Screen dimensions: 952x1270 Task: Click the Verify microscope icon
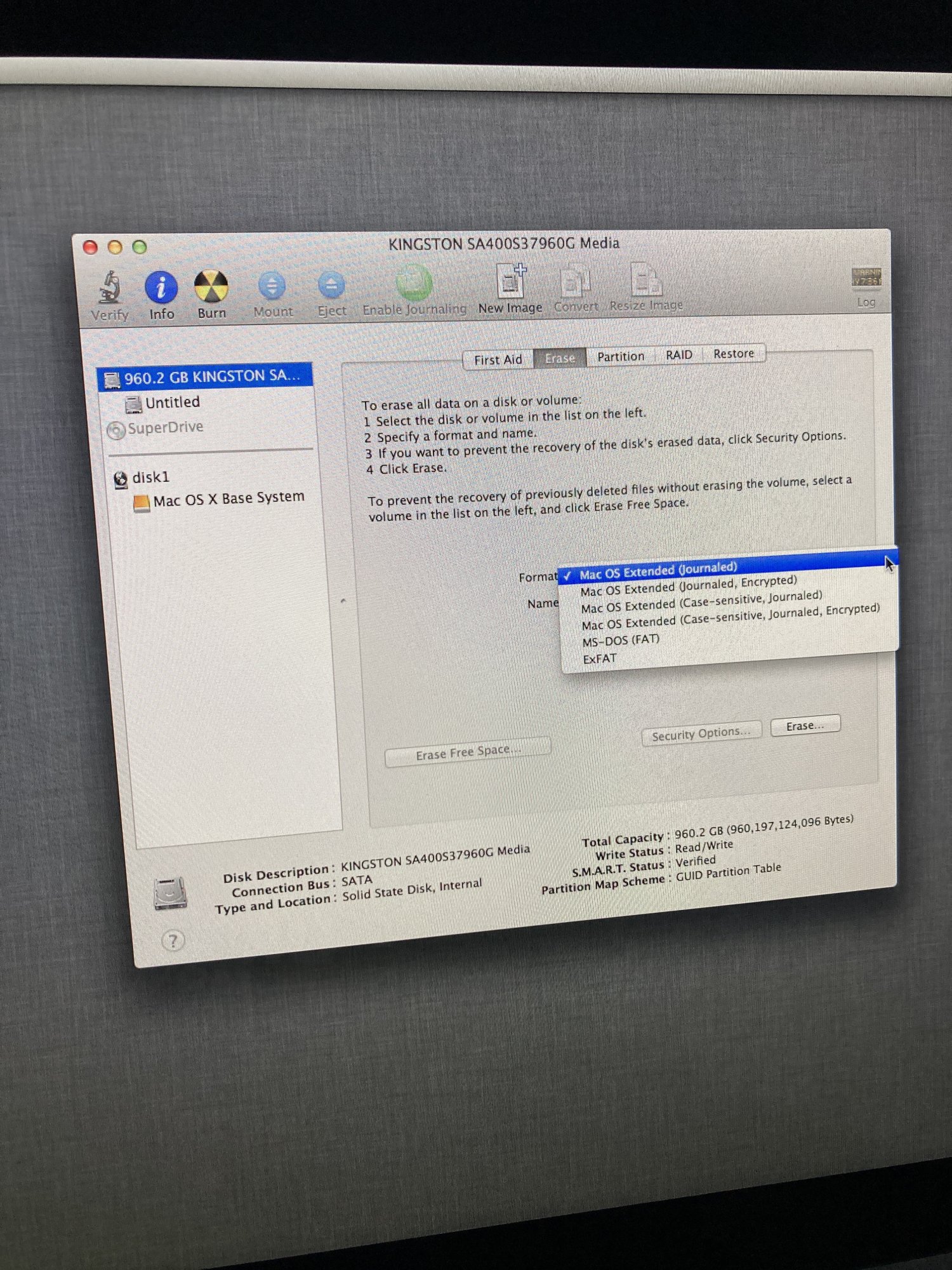click(x=111, y=286)
